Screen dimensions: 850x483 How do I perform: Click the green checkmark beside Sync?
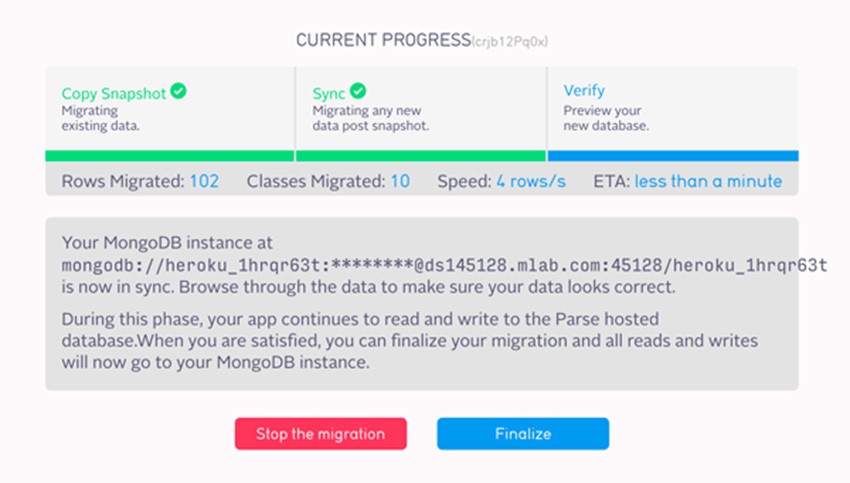[x=358, y=91]
